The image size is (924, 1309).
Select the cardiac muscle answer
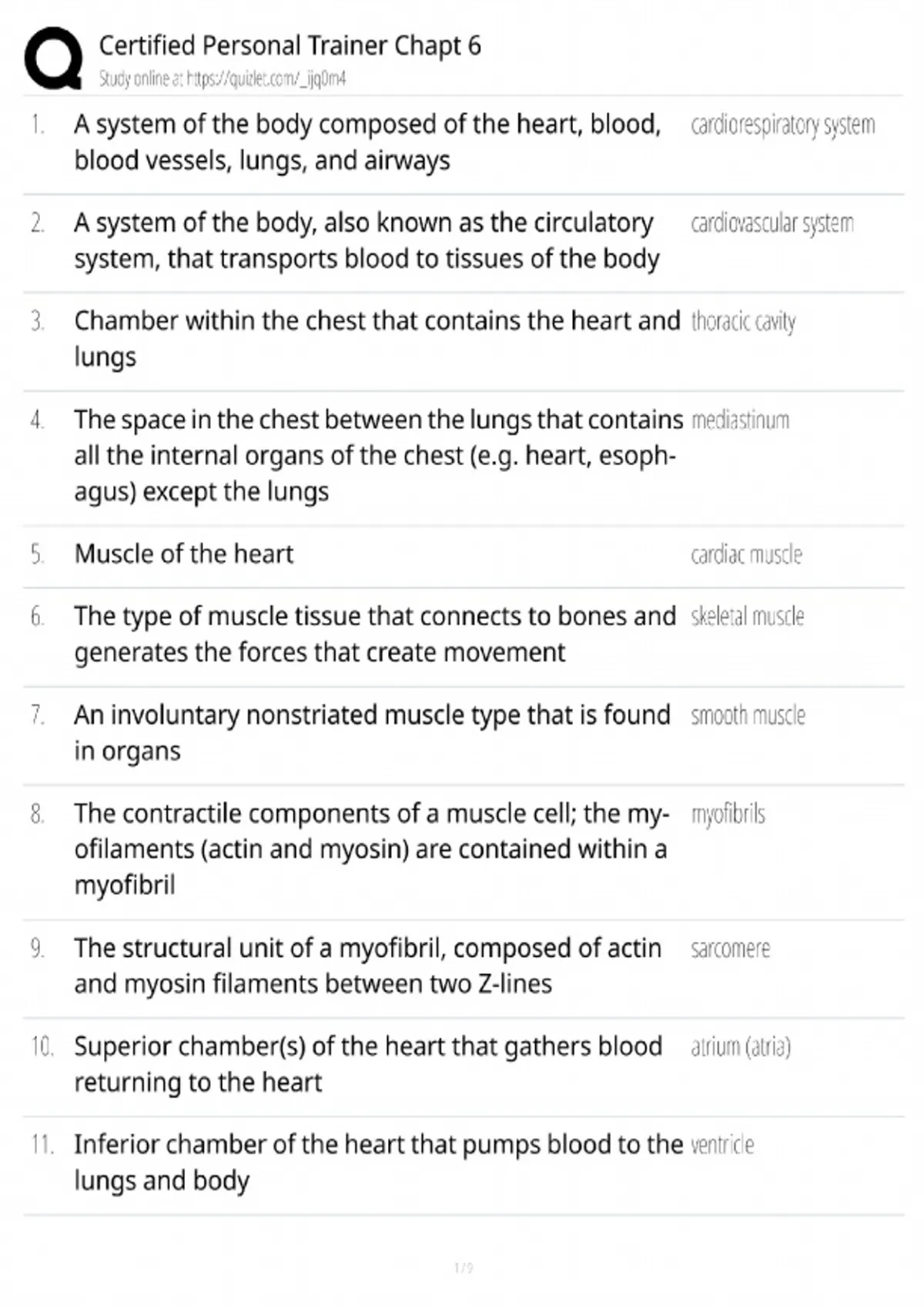pos(746,554)
